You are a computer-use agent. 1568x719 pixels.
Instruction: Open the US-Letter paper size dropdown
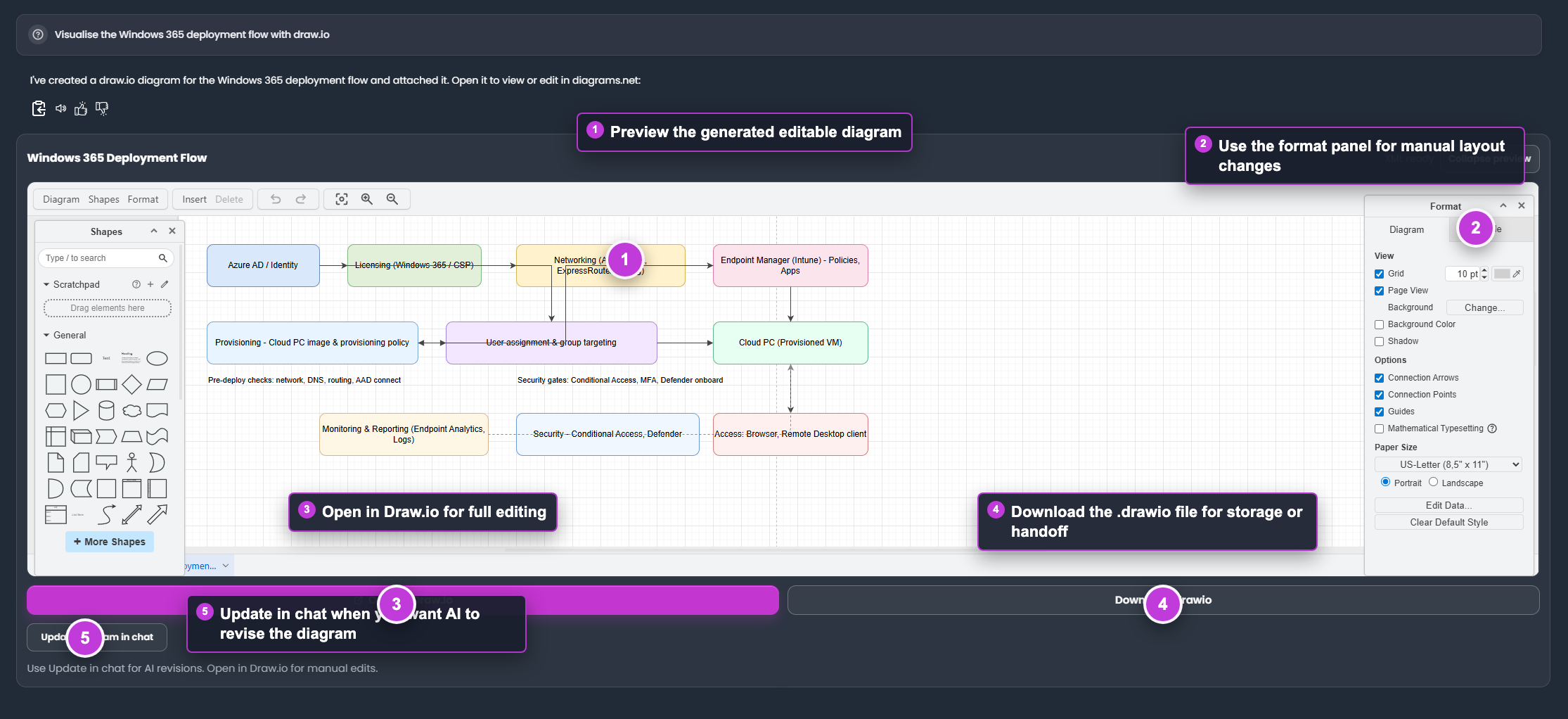click(1448, 464)
